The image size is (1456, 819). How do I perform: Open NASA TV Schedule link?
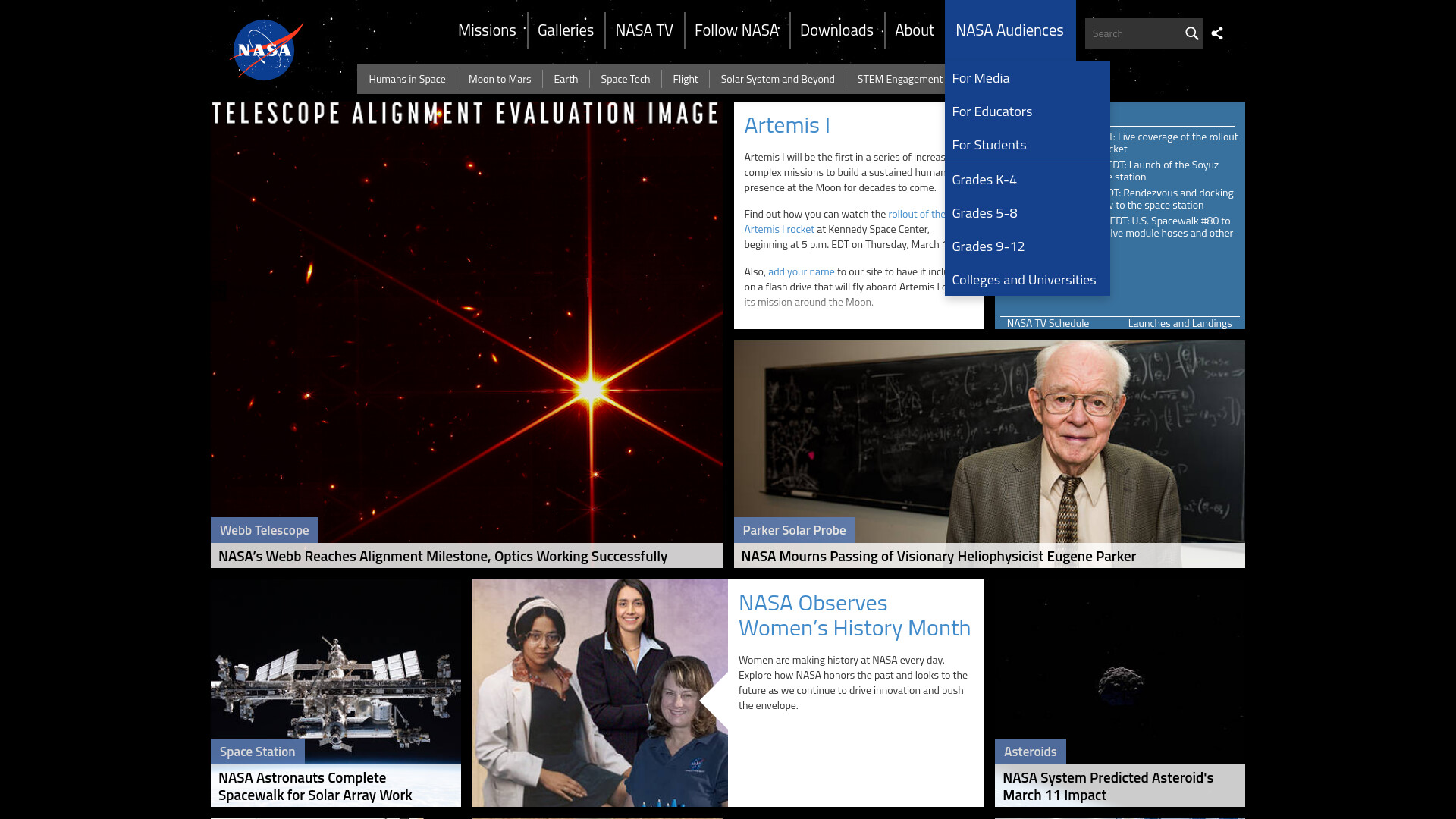click(1047, 323)
